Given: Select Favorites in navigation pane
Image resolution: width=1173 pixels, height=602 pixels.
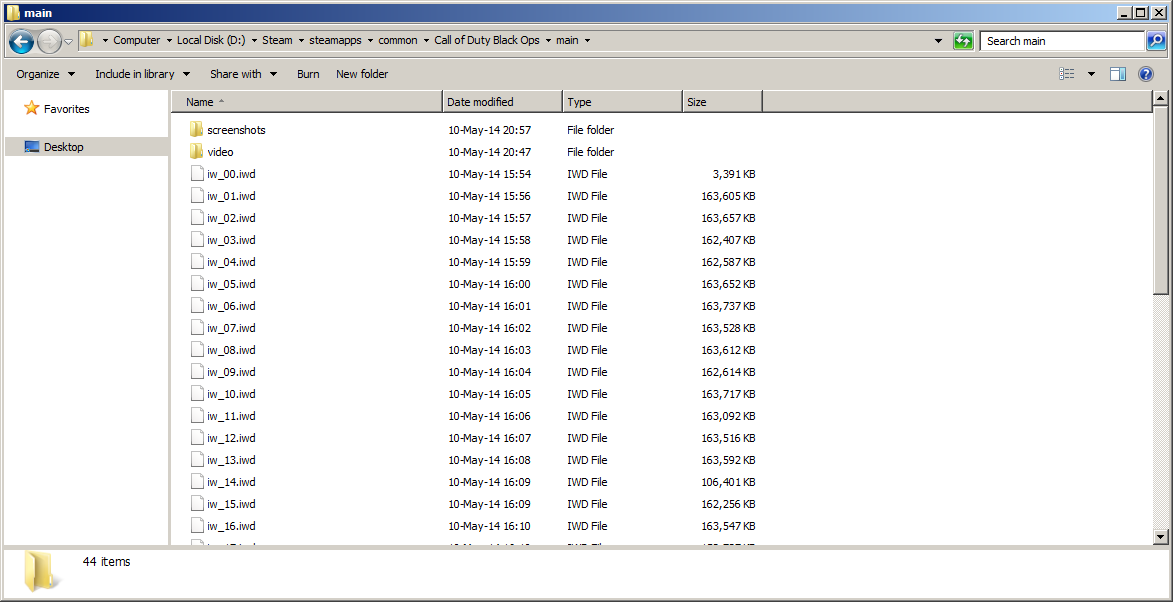Looking at the screenshot, I should (67, 109).
